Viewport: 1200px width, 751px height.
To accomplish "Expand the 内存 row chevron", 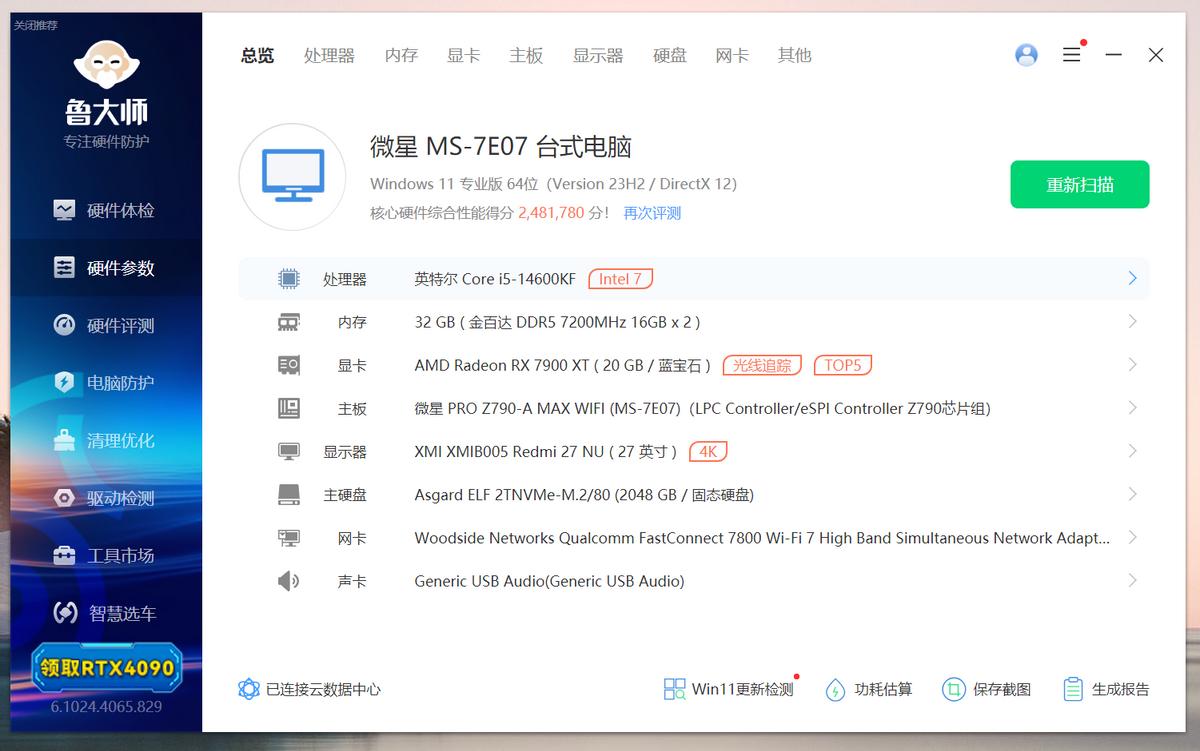I will click(x=1132, y=321).
